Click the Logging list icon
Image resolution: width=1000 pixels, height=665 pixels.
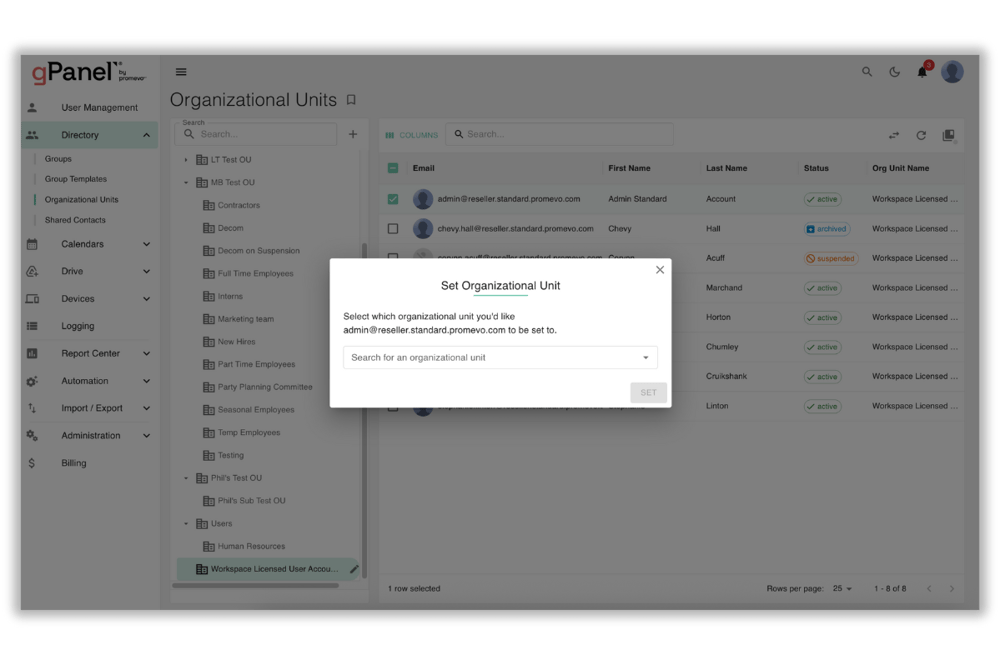32,326
